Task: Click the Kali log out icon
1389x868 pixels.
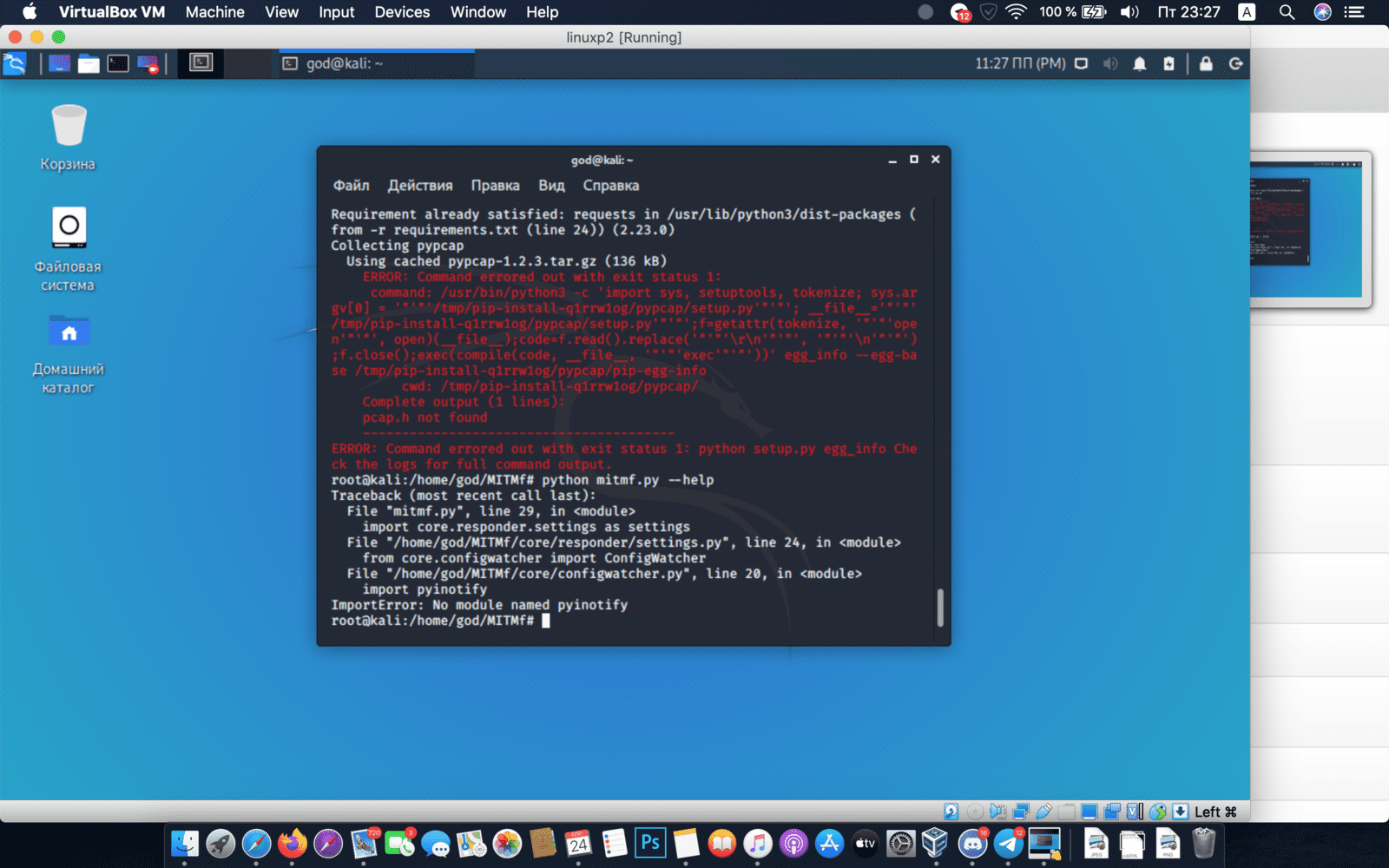Action: (1236, 63)
